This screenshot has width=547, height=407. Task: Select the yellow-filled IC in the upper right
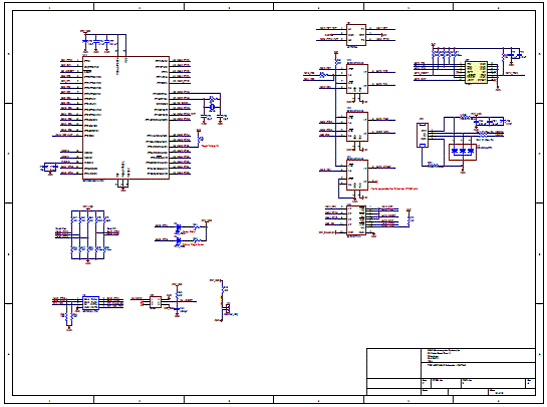[x=476, y=73]
